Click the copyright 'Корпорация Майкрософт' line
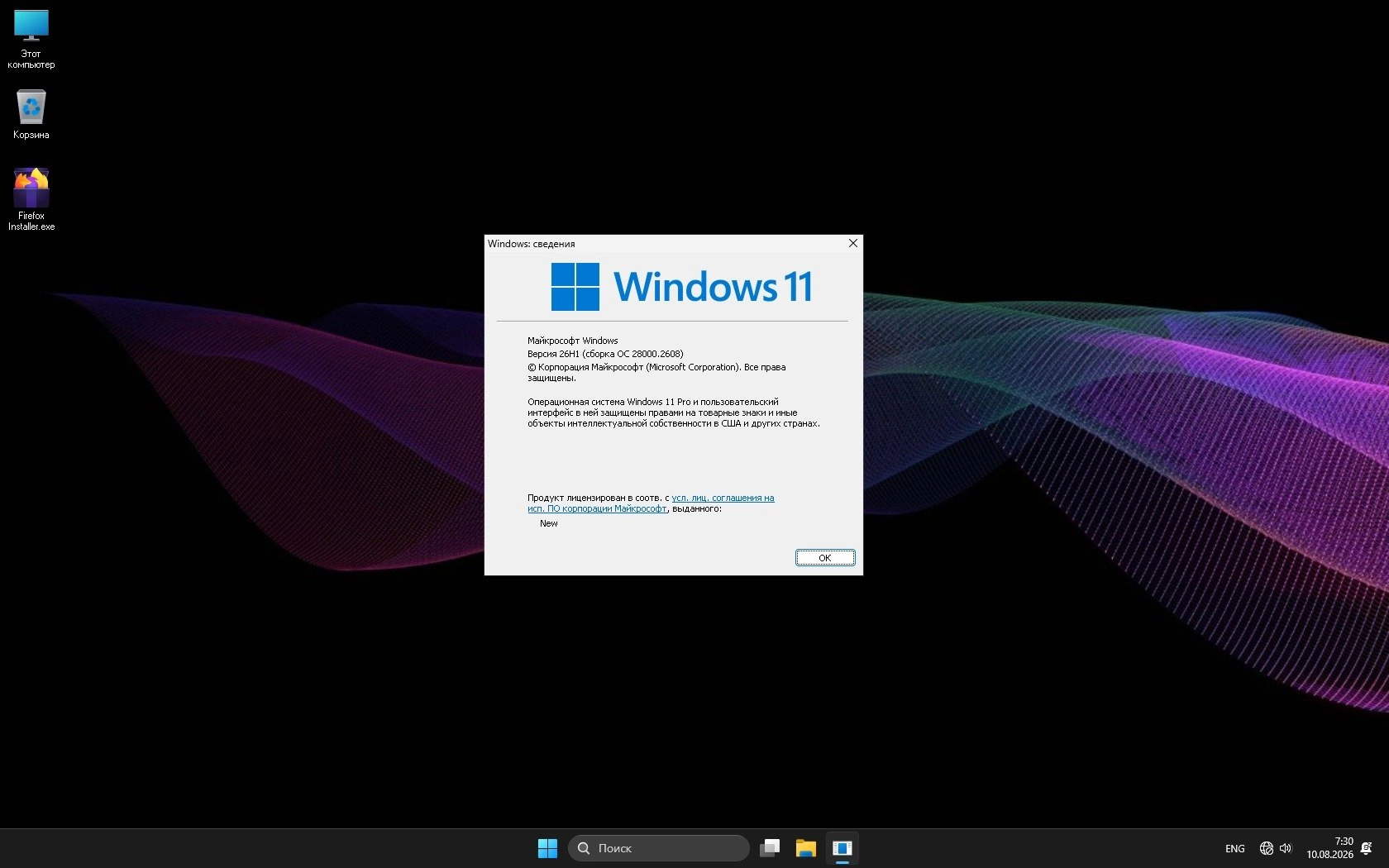Viewport: 1389px width, 868px height. (x=656, y=372)
